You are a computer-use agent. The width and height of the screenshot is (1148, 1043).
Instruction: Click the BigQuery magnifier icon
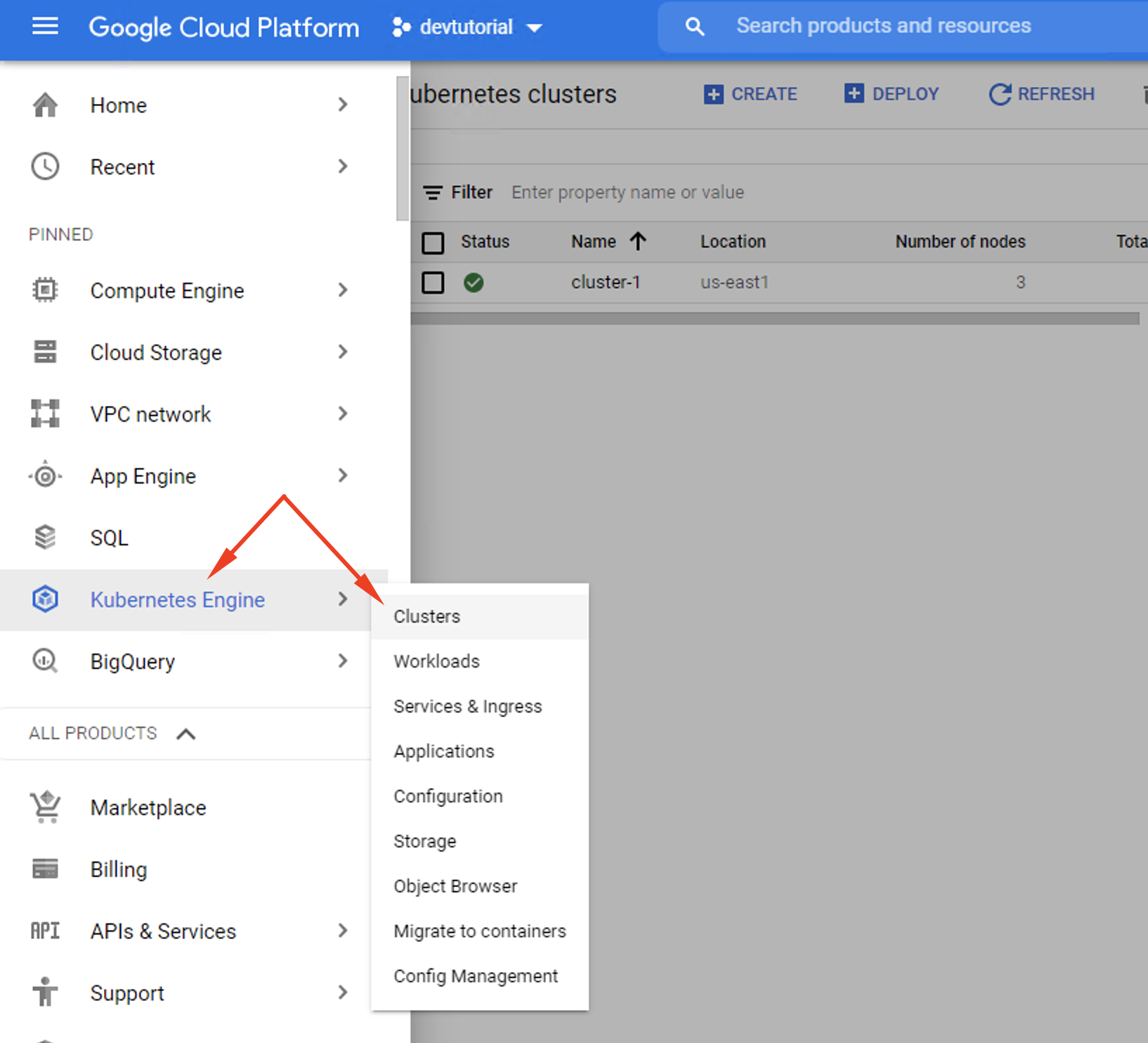point(45,661)
